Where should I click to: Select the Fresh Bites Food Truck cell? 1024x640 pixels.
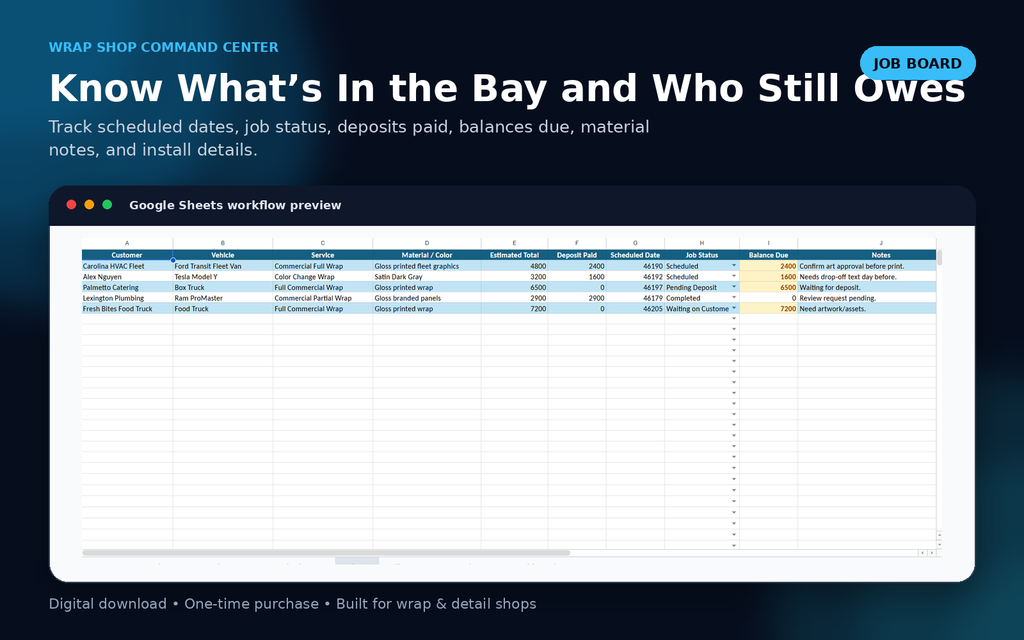(127, 308)
